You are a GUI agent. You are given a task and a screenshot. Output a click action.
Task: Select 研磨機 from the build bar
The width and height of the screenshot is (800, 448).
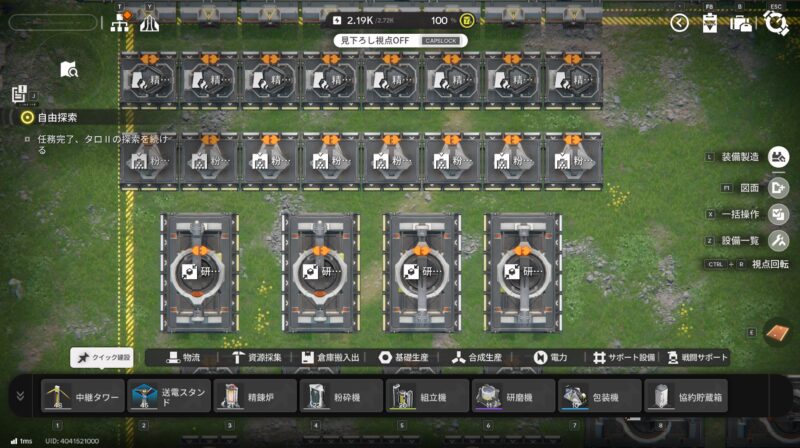click(513, 396)
